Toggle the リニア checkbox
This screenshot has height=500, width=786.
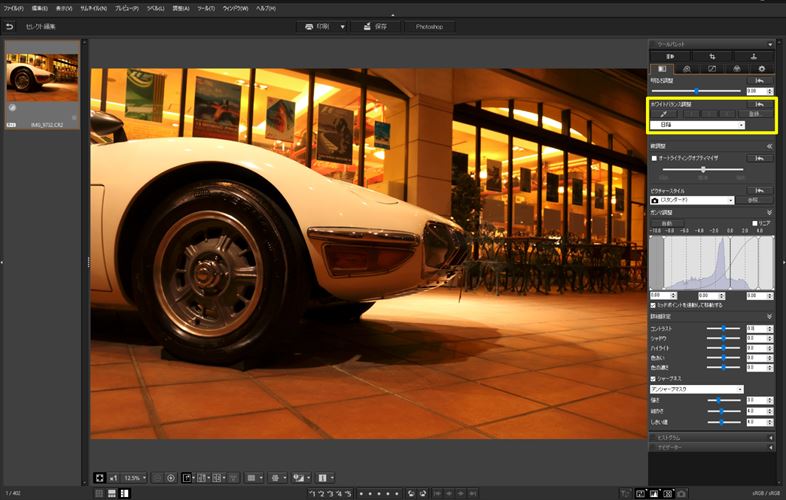[754, 223]
